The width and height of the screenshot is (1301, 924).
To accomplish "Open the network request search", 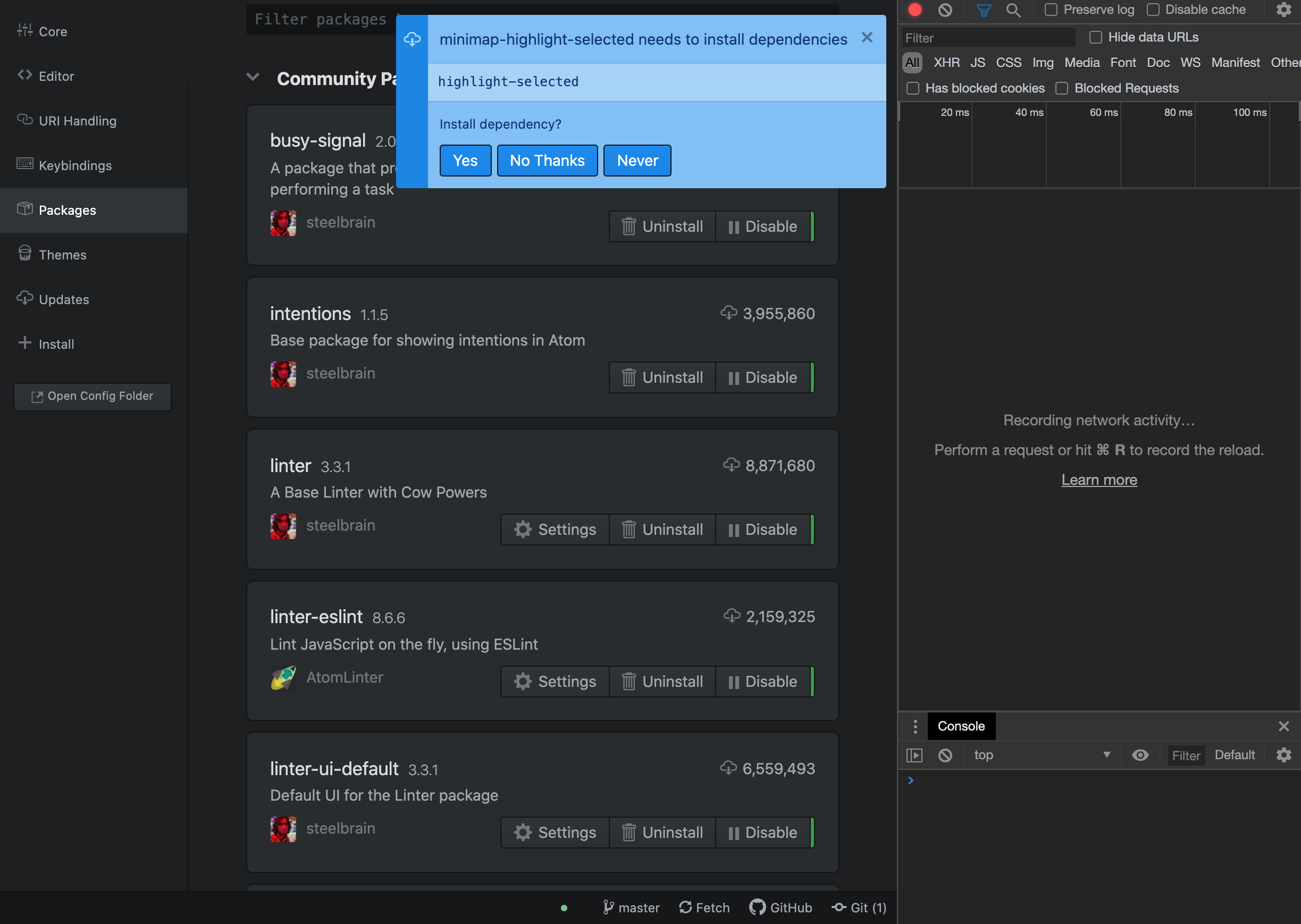I will 1014,10.
